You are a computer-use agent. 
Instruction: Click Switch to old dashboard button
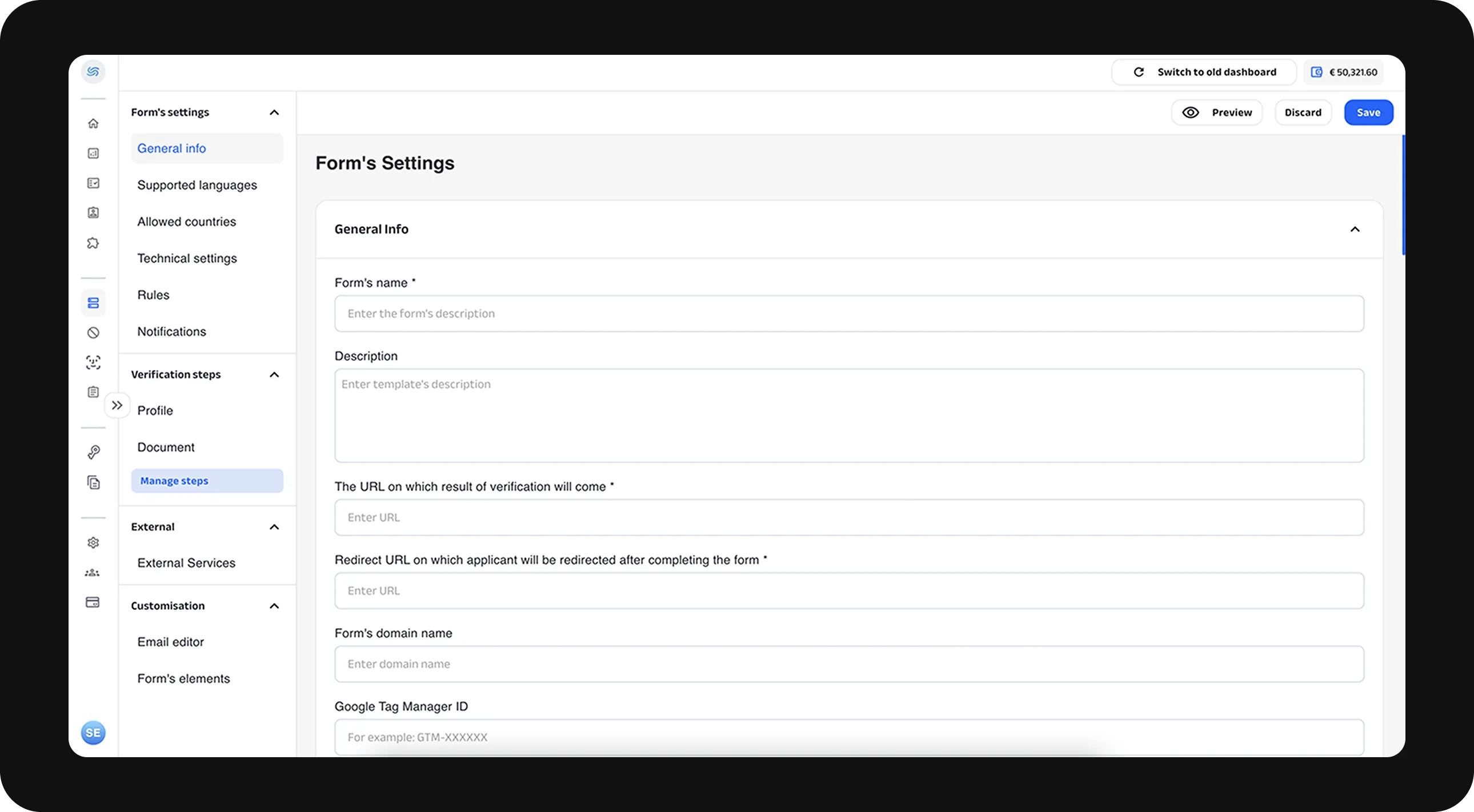point(1204,72)
